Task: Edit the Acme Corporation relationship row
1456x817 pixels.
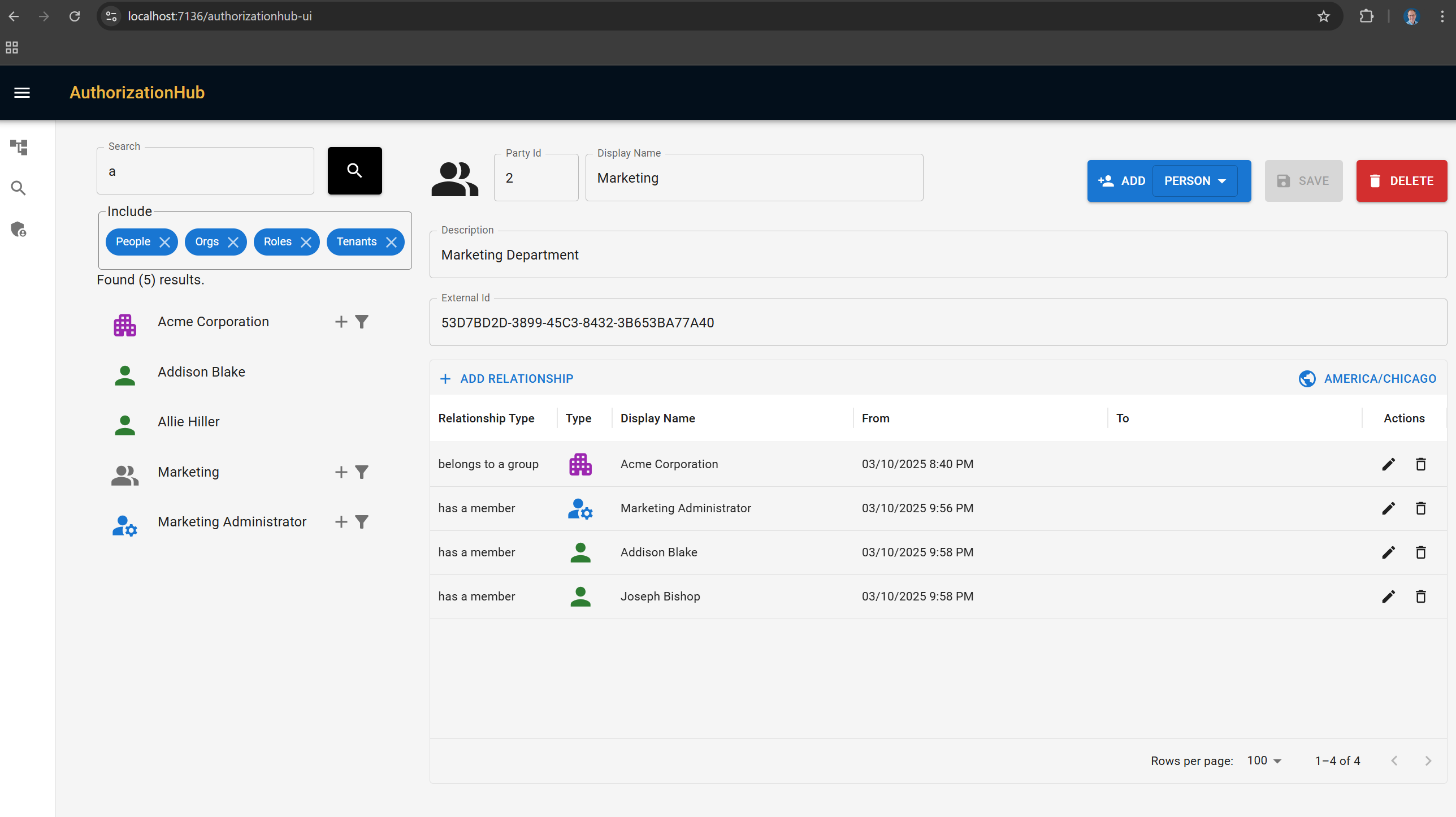Action: click(1388, 464)
